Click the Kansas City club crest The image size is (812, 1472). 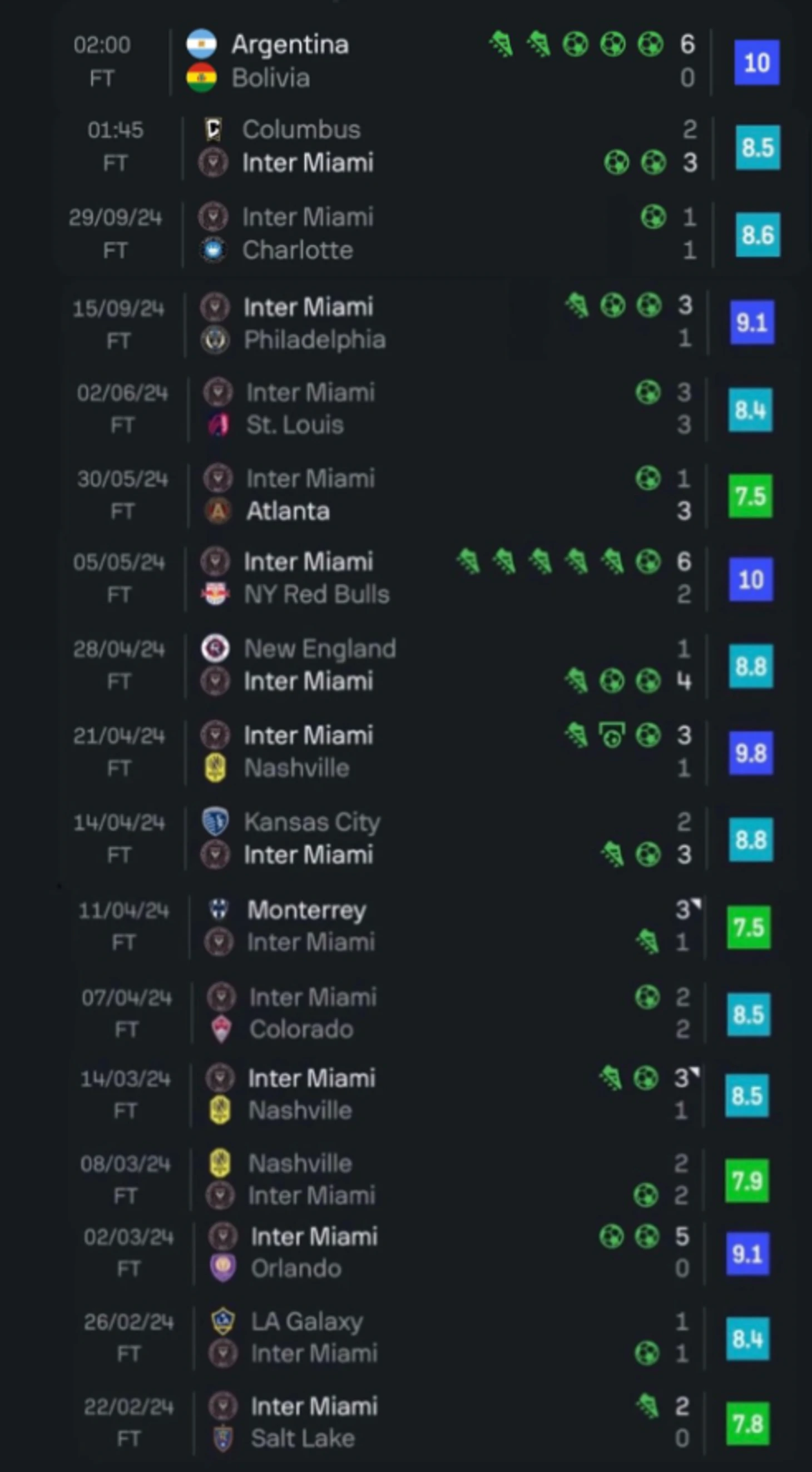tap(215, 822)
